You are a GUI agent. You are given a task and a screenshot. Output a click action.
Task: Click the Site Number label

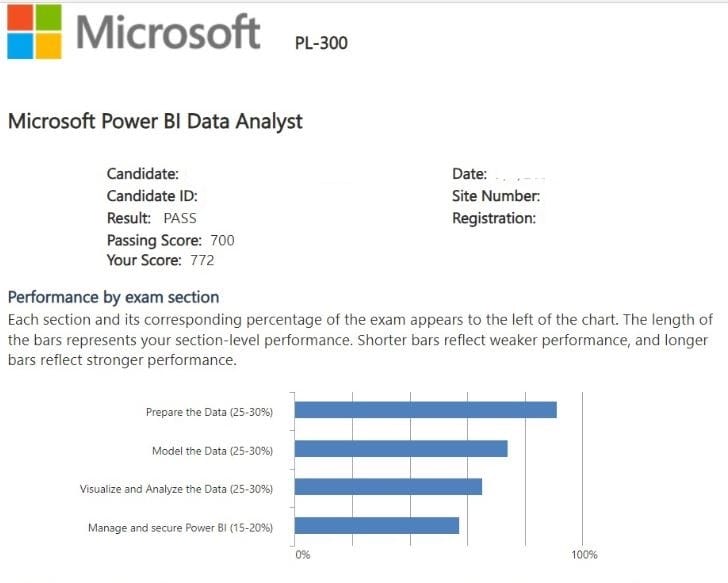[496, 196]
